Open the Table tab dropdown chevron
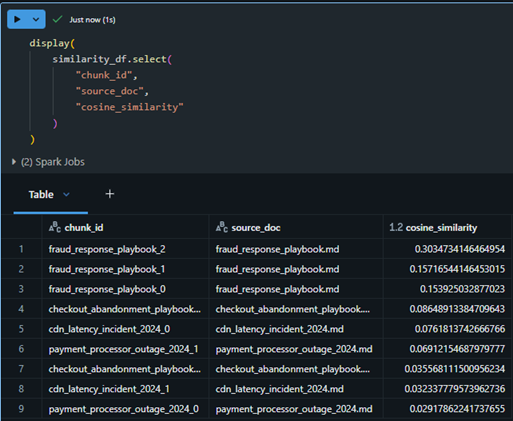513x421 pixels. coord(66,194)
